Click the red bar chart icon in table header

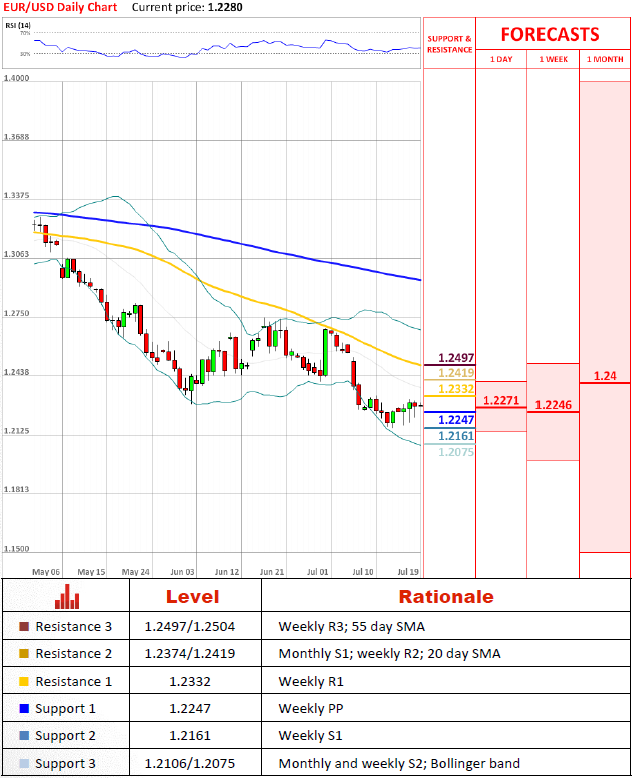[67, 597]
